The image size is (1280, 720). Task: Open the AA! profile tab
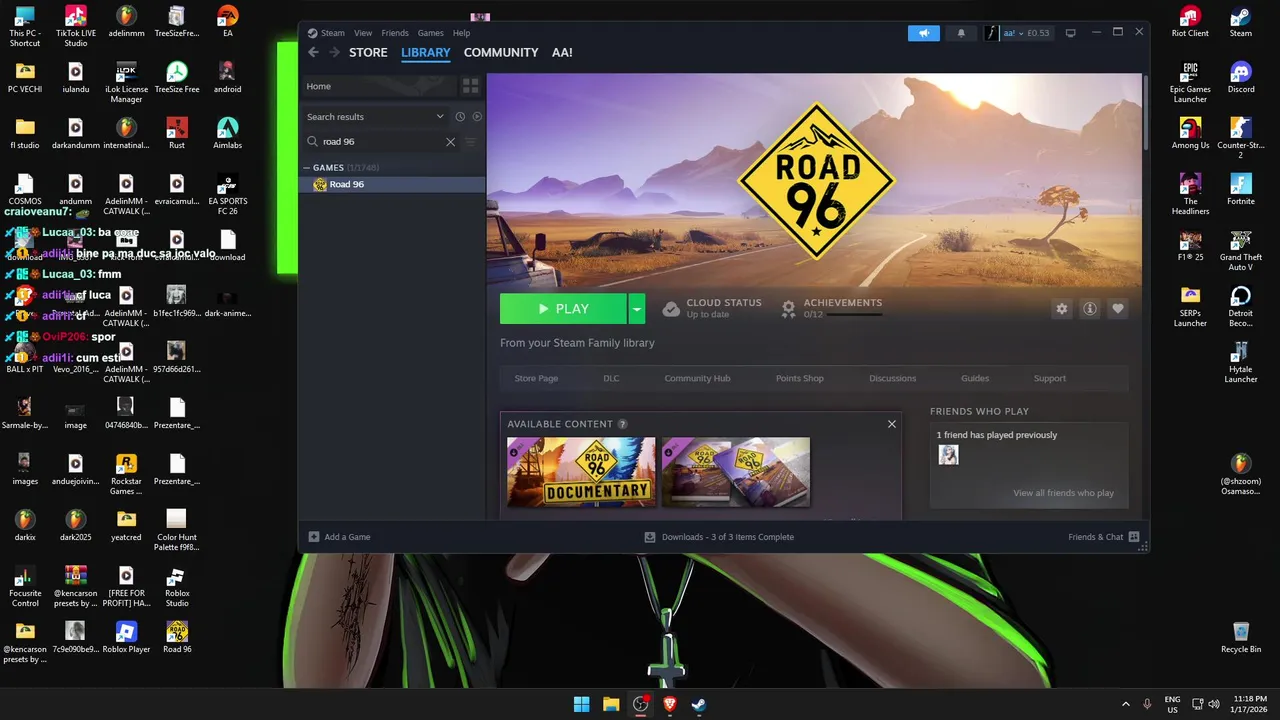562,52
